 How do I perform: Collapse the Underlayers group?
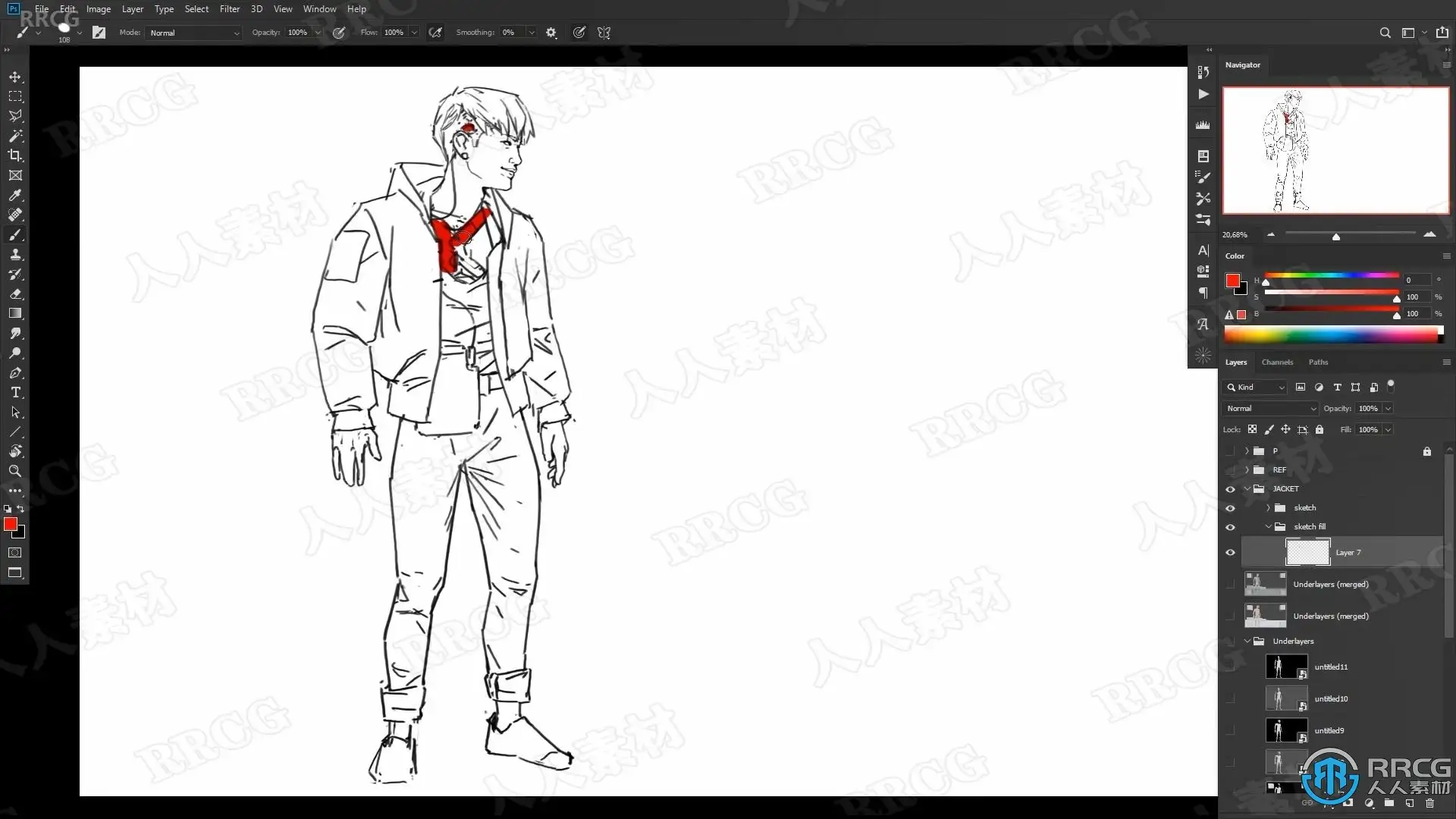tap(1247, 642)
